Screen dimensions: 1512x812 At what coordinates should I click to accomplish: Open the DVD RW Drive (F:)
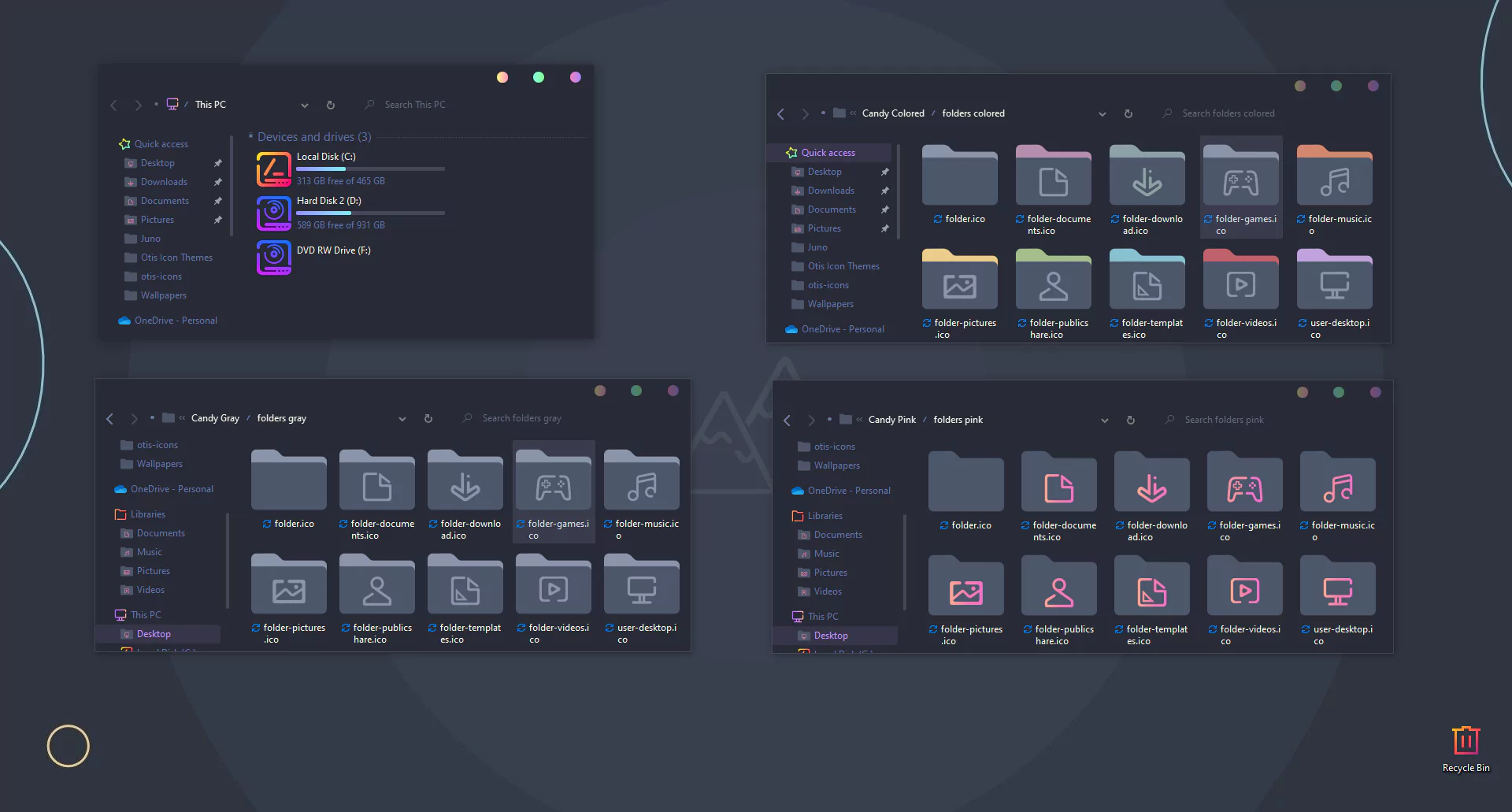[x=334, y=250]
